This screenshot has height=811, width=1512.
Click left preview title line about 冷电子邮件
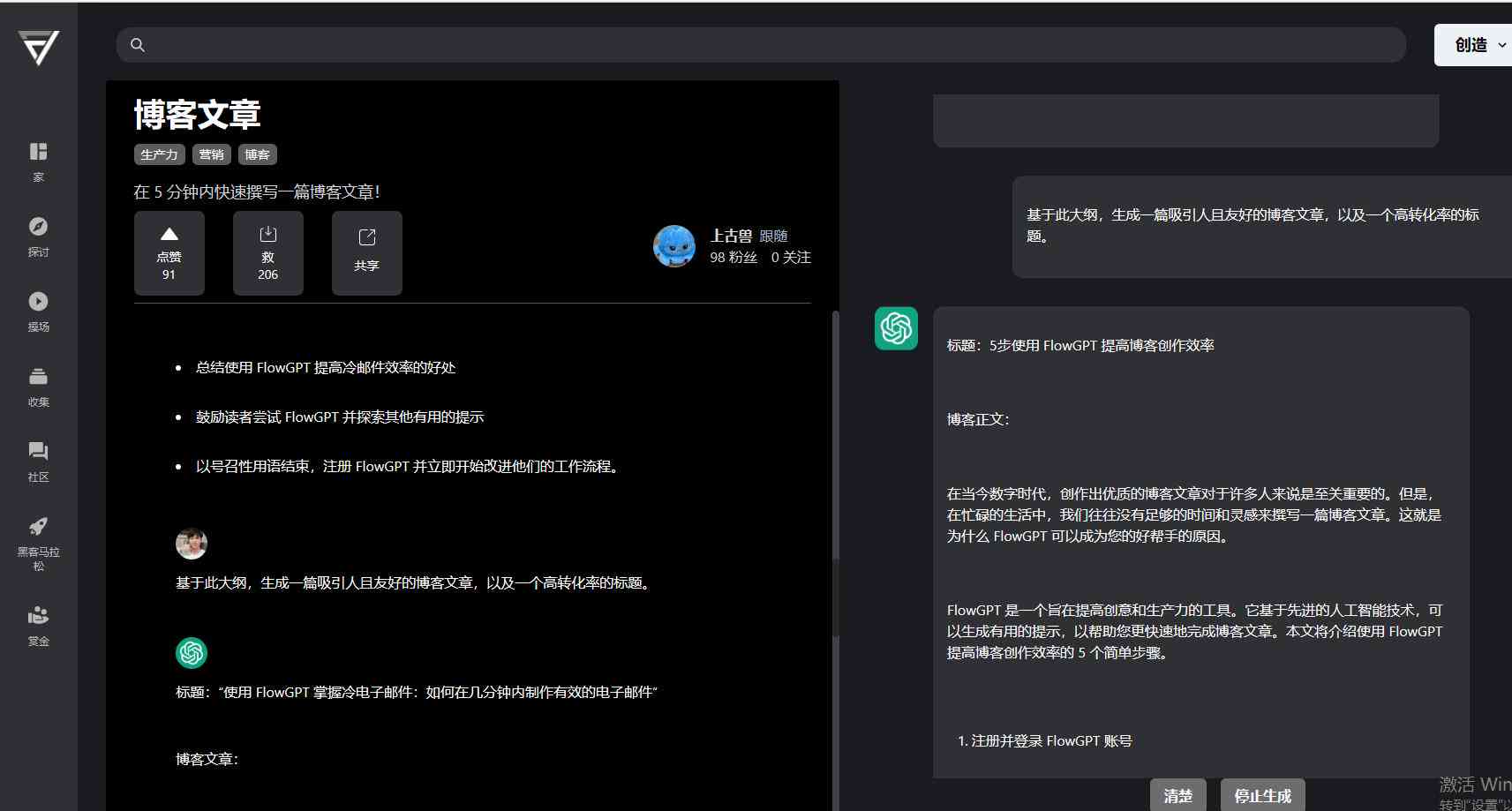tap(417, 692)
